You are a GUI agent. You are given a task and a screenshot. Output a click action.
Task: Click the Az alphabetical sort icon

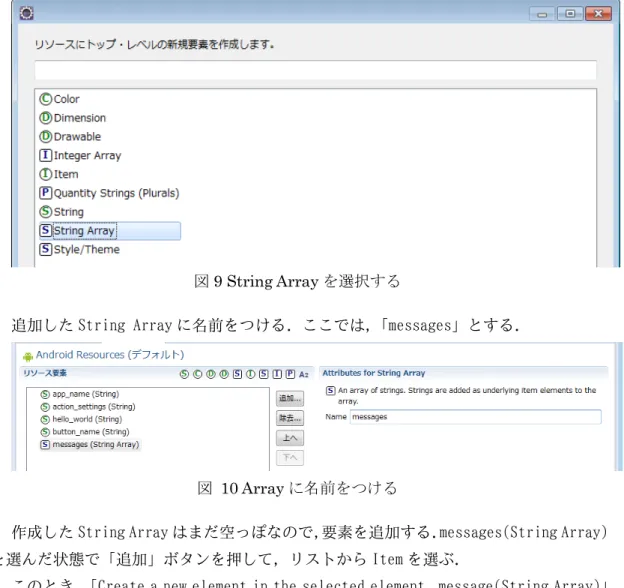tap(304, 374)
